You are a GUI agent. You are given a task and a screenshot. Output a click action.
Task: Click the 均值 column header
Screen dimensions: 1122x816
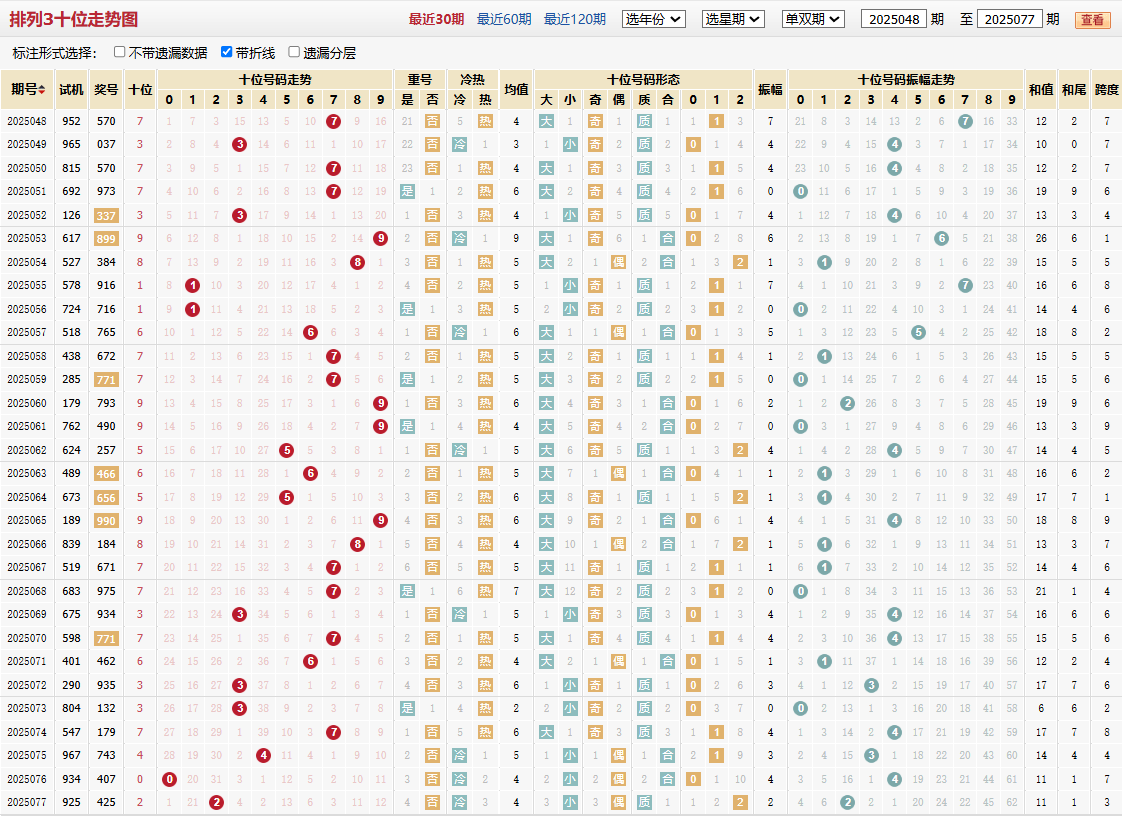coord(516,89)
